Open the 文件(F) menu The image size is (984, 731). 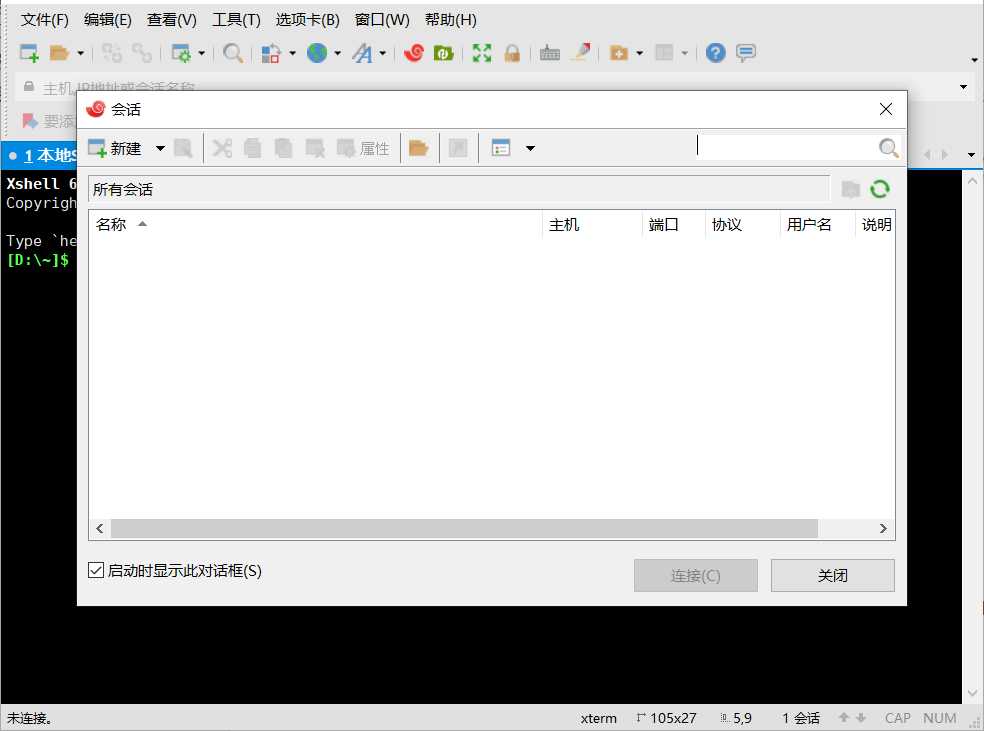point(45,20)
